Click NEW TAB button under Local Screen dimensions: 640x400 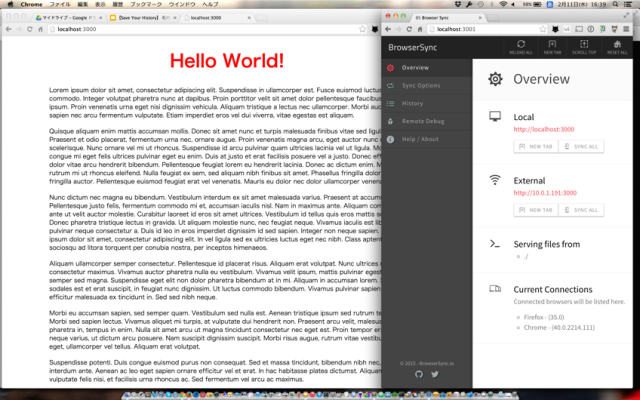tap(533, 147)
